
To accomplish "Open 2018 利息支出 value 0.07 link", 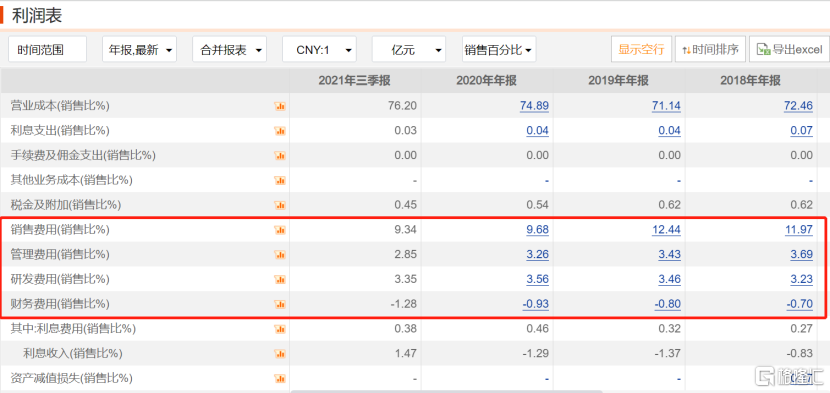I will pos(801,131).
